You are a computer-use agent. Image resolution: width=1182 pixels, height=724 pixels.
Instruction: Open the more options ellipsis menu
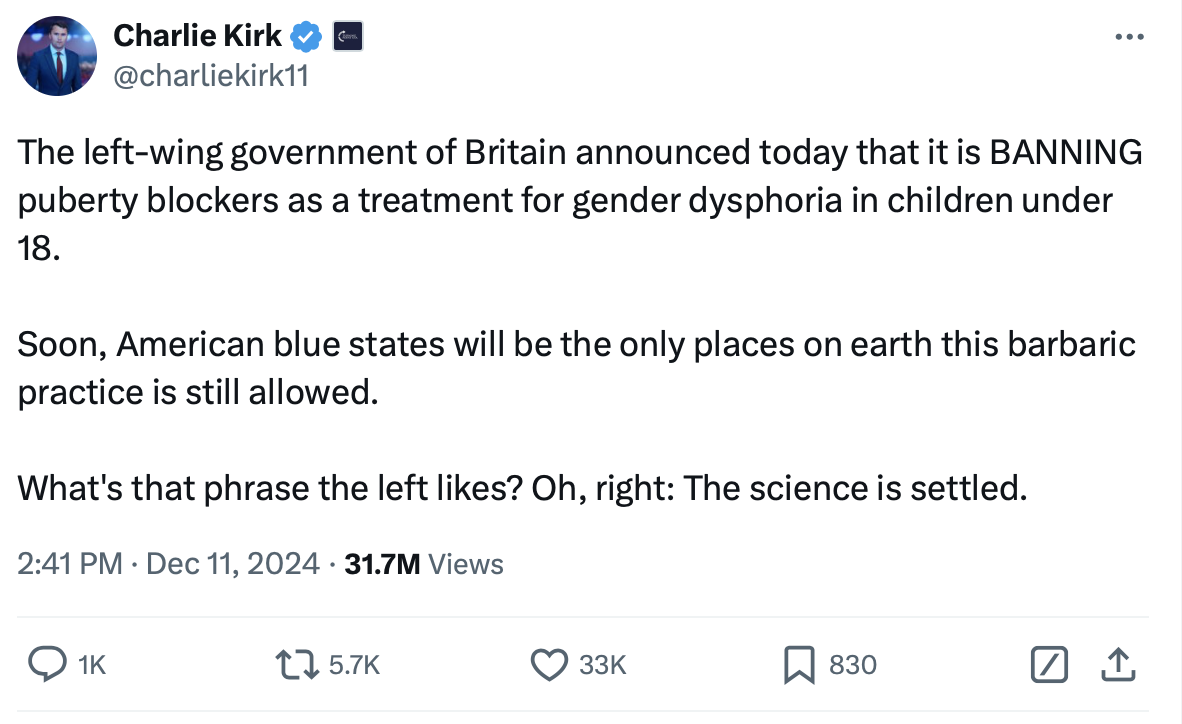[x=1129, y=37]
